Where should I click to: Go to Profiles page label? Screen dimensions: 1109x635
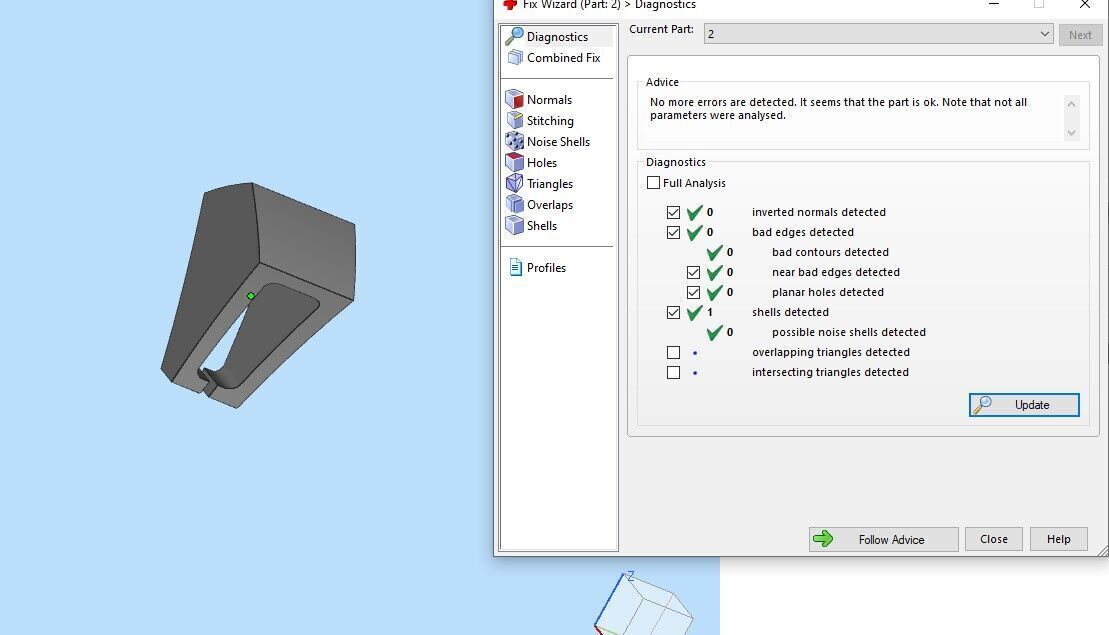coord(546,268)
